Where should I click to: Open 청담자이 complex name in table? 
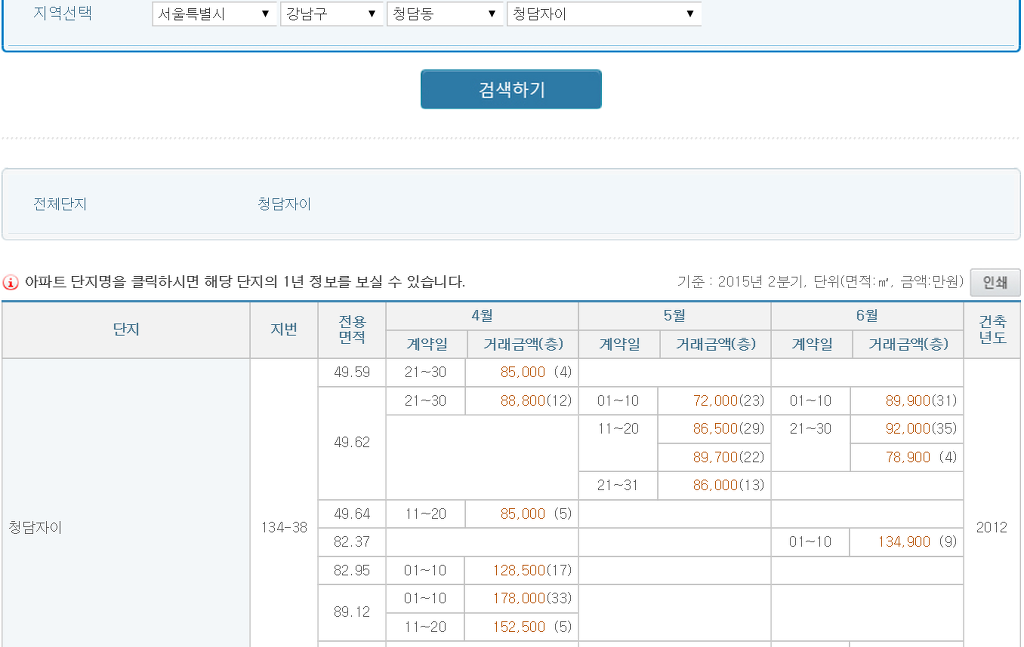(x=35, y=528)
